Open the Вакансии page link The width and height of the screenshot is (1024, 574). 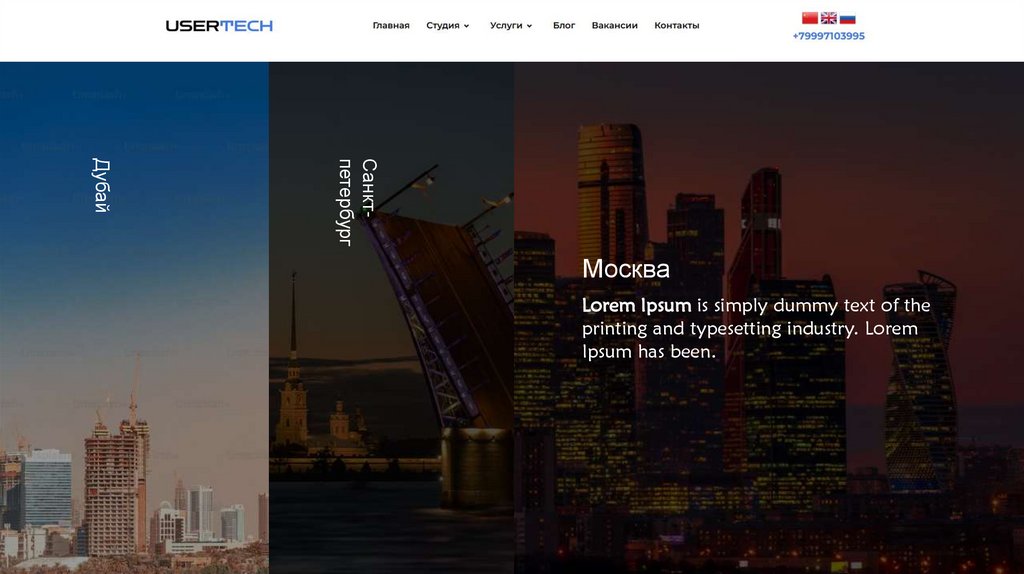click(x=615, y=25)
